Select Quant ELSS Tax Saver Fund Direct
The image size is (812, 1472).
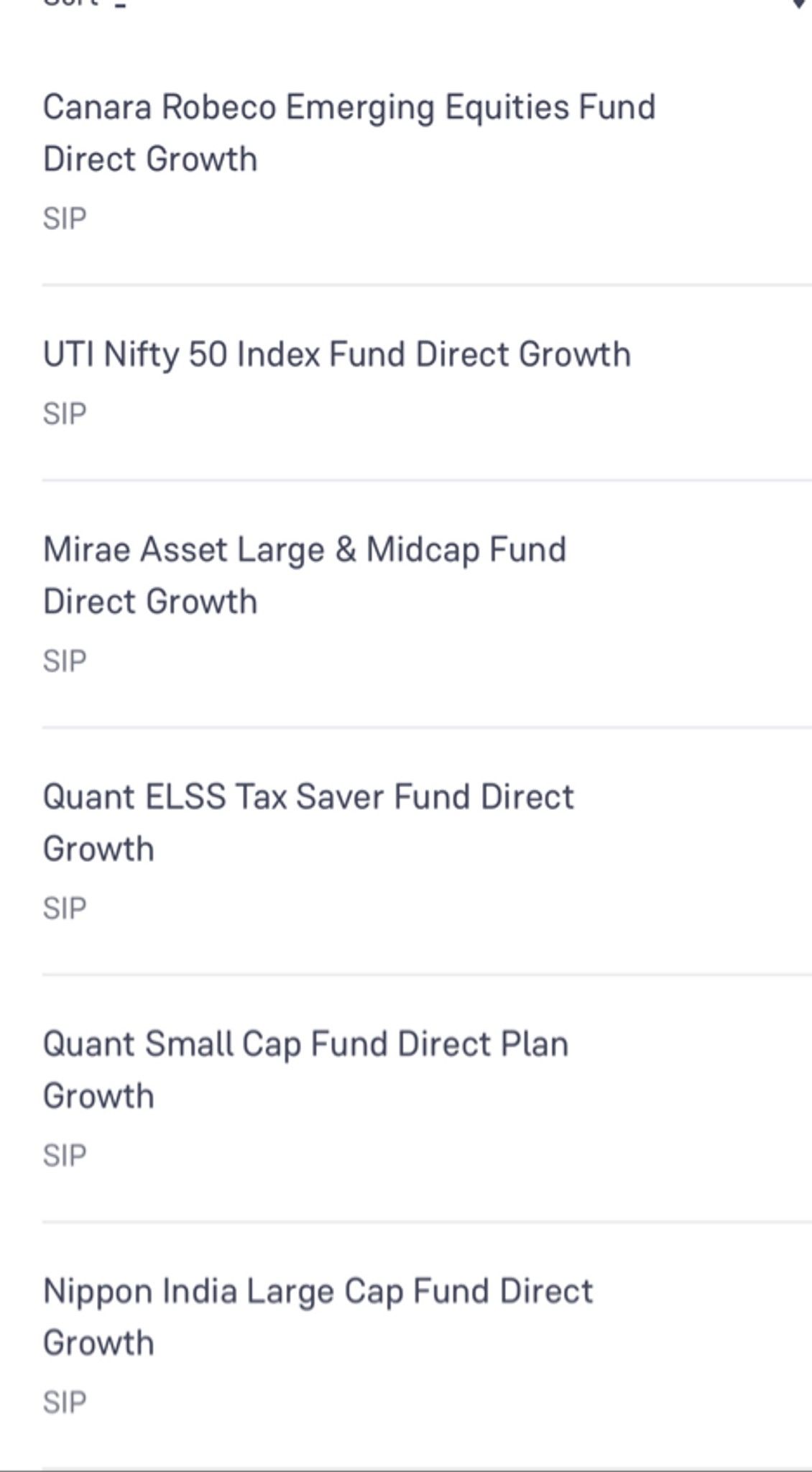(x=308, y=797)
